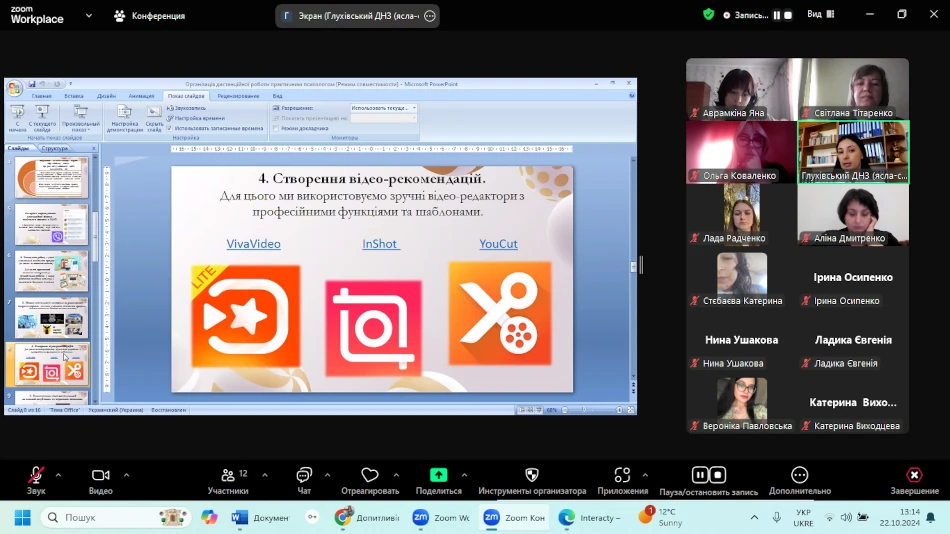
Task: Click Звукозапись narration button
Action: coord(187,108)
